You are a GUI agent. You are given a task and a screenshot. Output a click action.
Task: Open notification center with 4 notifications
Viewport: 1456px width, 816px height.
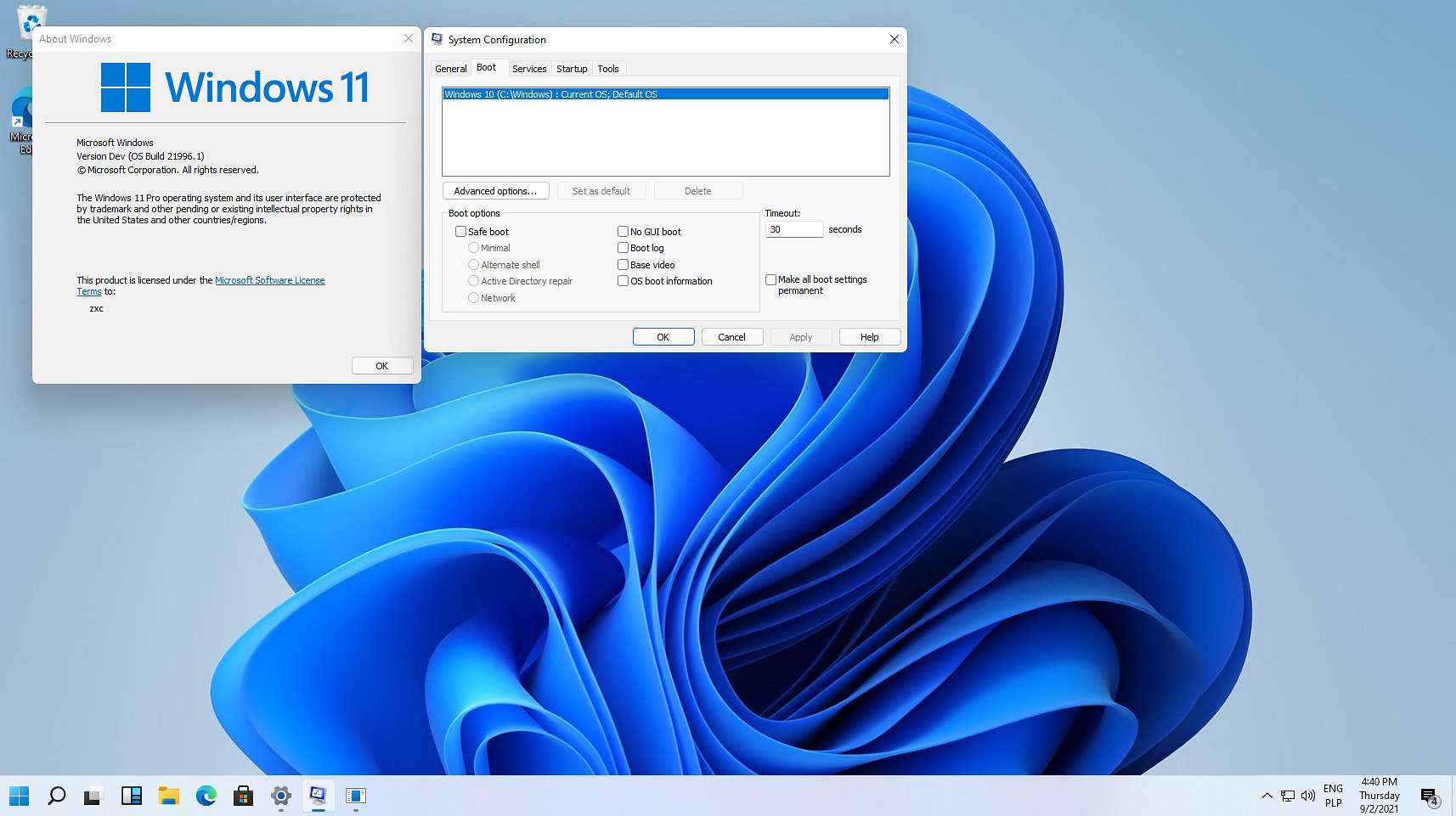[1430, 796]
